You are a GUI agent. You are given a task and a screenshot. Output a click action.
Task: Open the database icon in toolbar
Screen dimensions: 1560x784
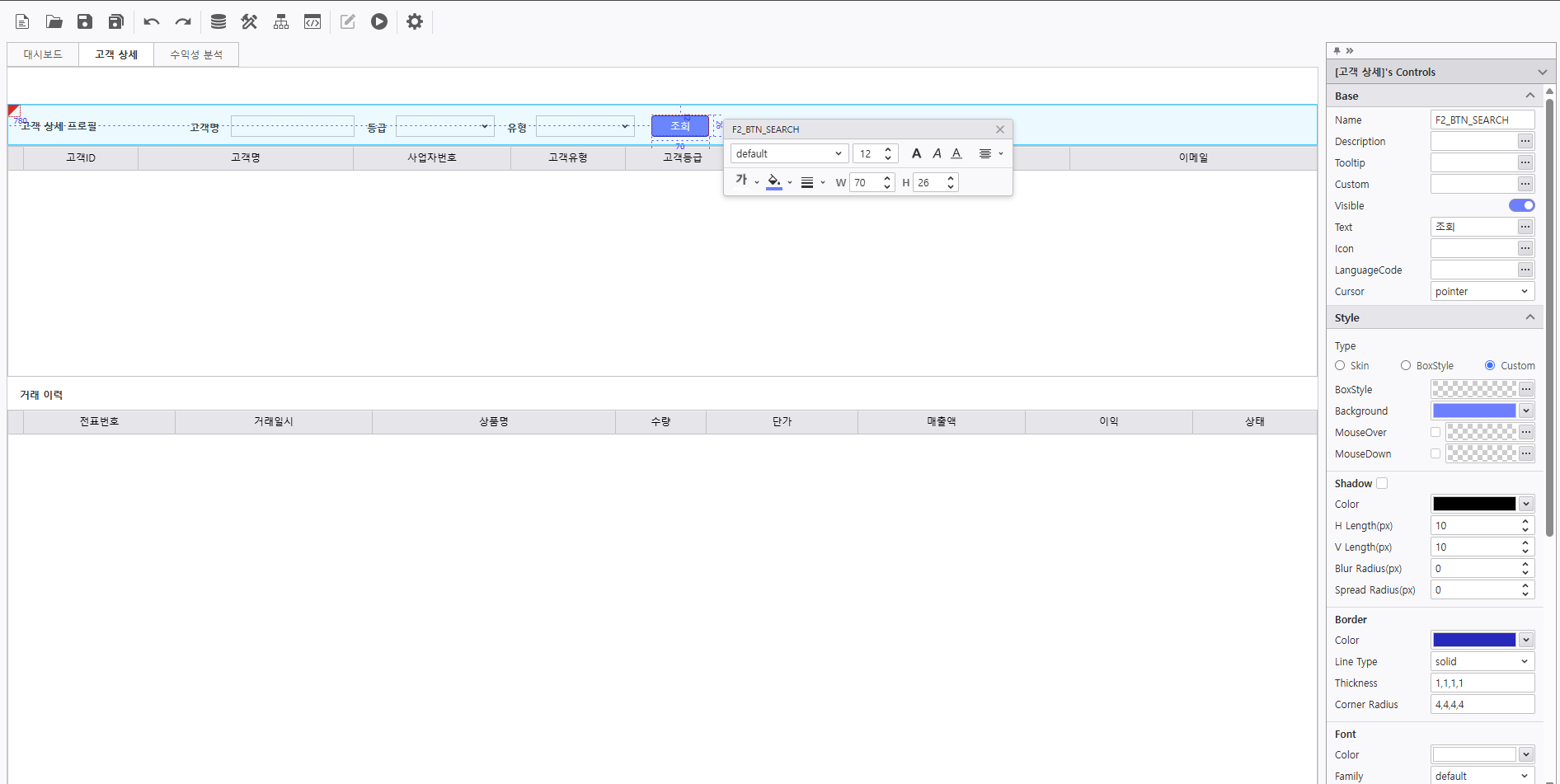218,21
